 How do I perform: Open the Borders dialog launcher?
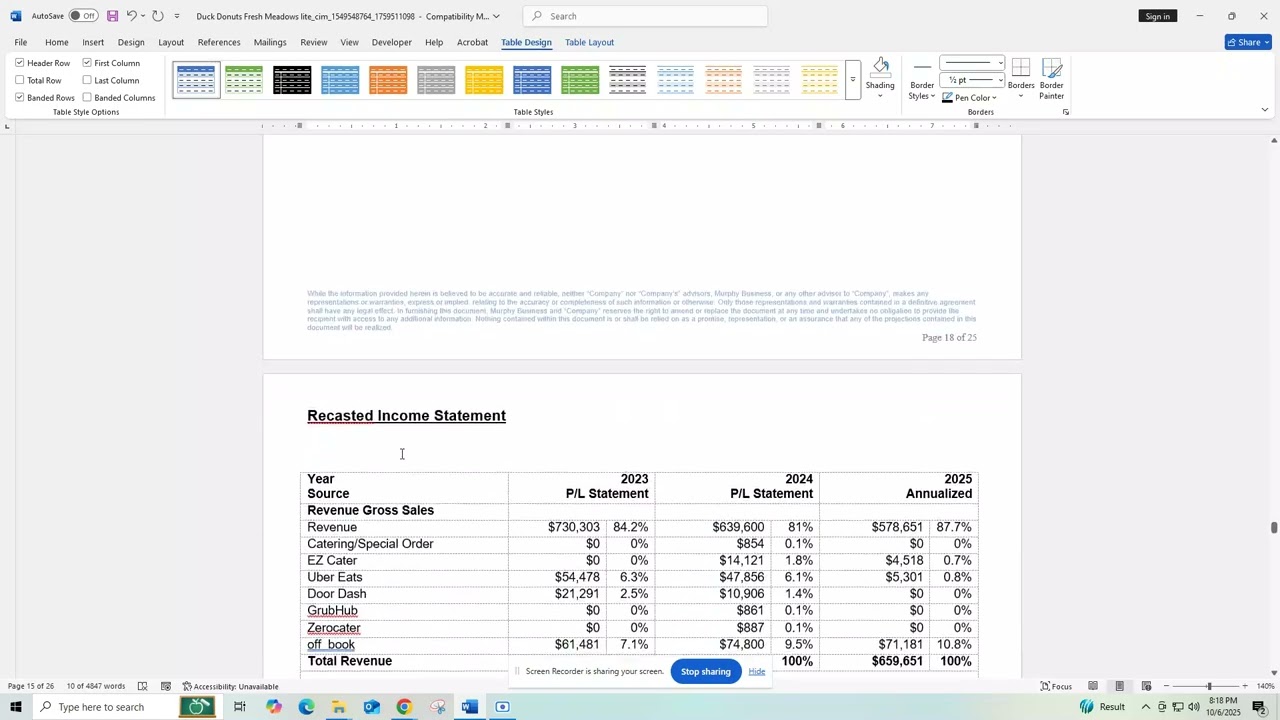click(x=1066, y=112)
